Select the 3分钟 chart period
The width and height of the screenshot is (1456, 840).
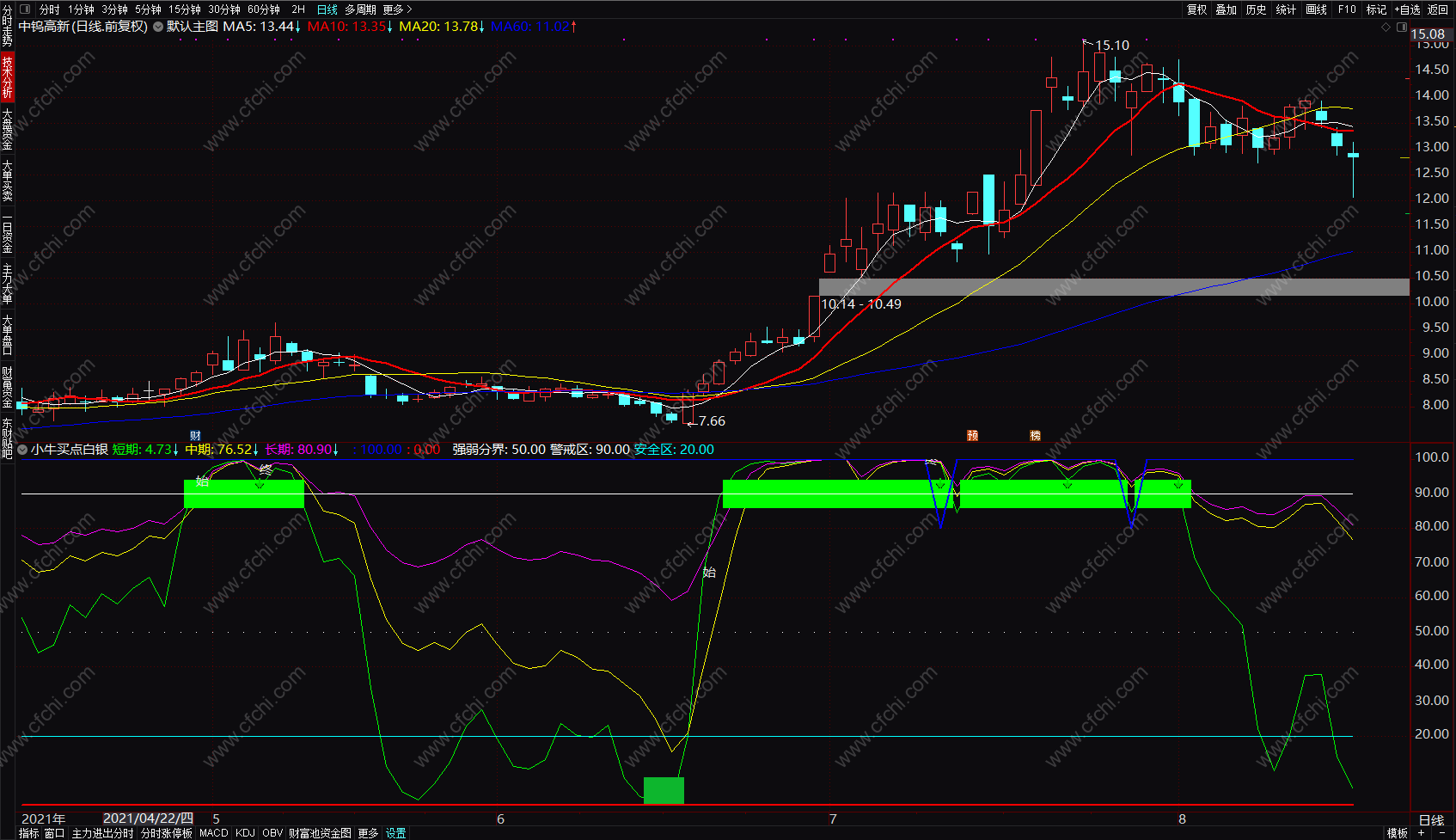point(114,9)
